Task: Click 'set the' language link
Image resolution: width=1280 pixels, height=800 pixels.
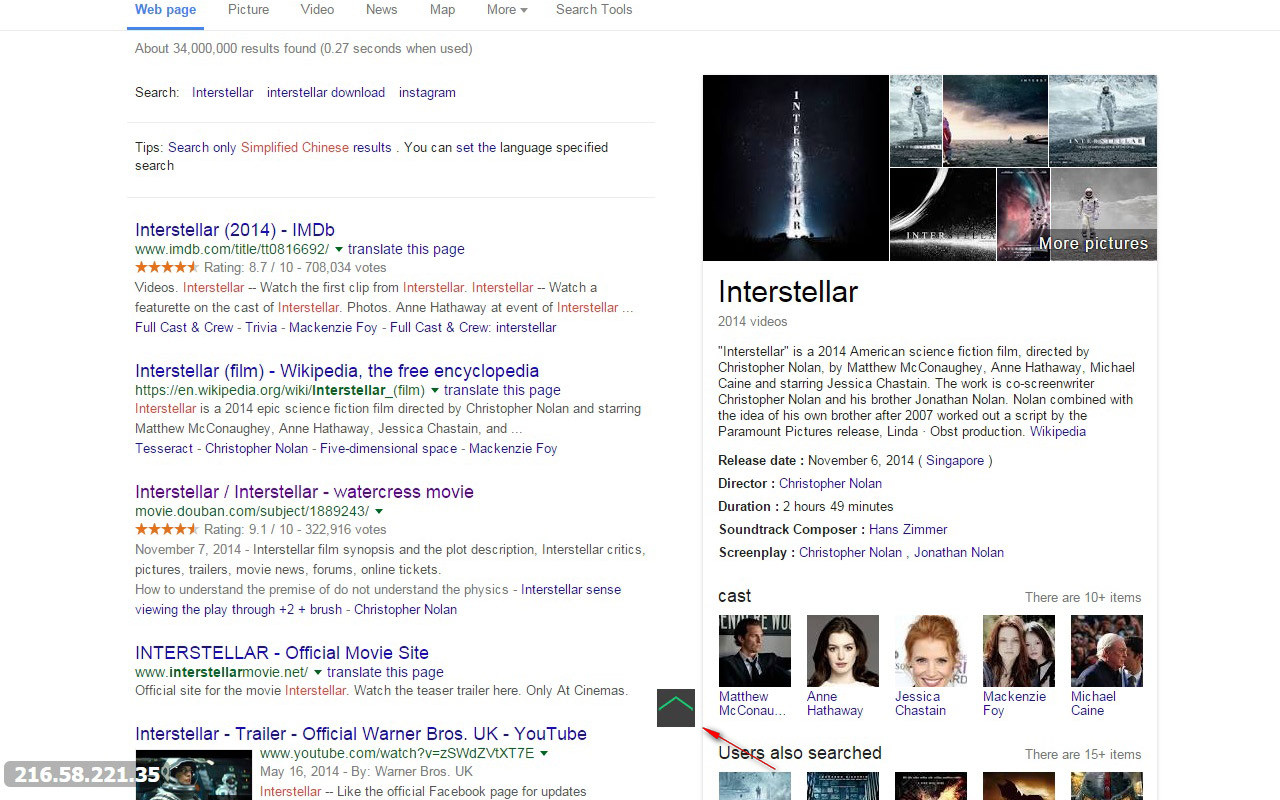Action: [x=476, y=148]
